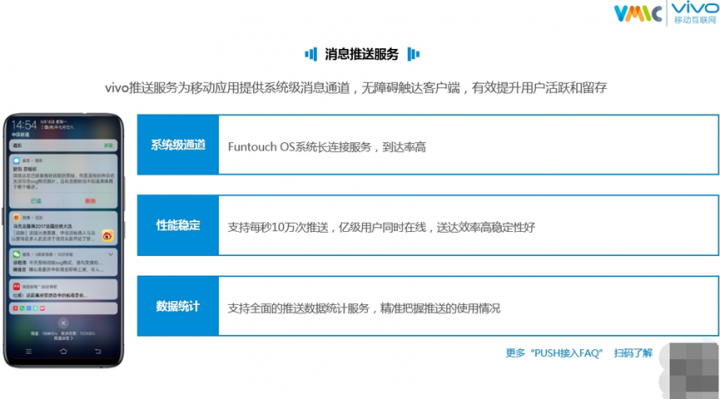The width and height of the screenshot is (720, 399).
Task: Expand the WeChat notification with the chevron
Action: pos(111,254)
